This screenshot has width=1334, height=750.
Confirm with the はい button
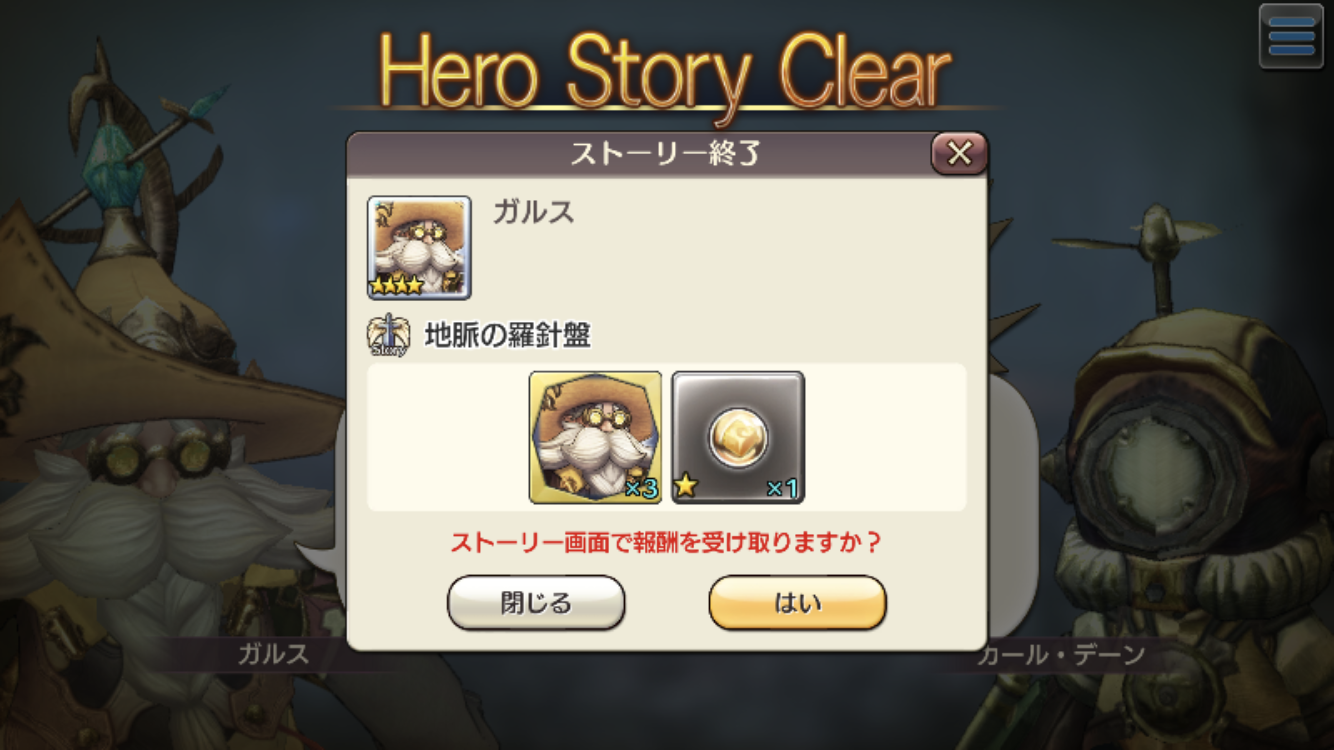(797, 602)
